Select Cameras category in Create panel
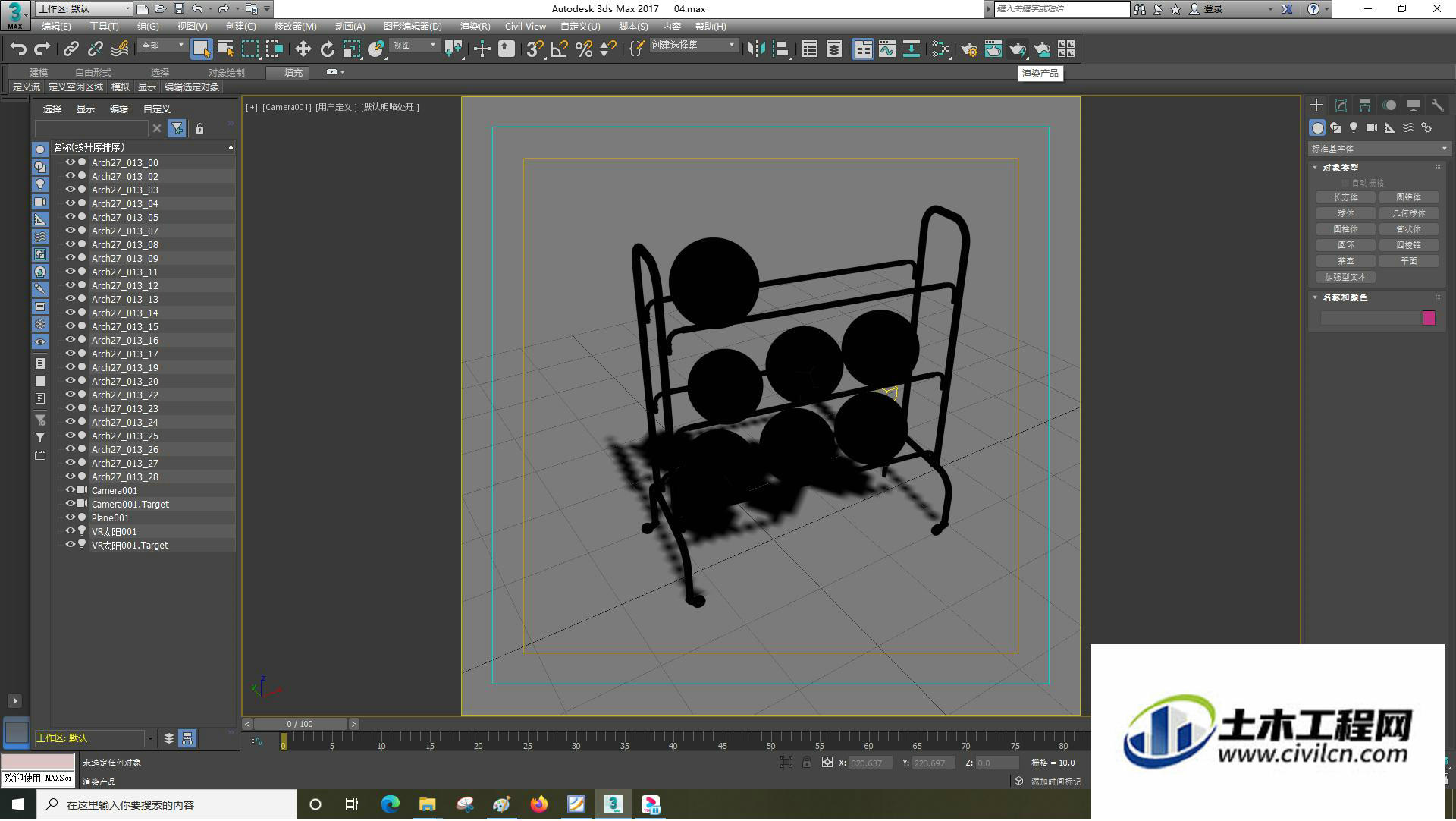The height and width of the screenshot is (821, 1456). [x=1372, y=127]
